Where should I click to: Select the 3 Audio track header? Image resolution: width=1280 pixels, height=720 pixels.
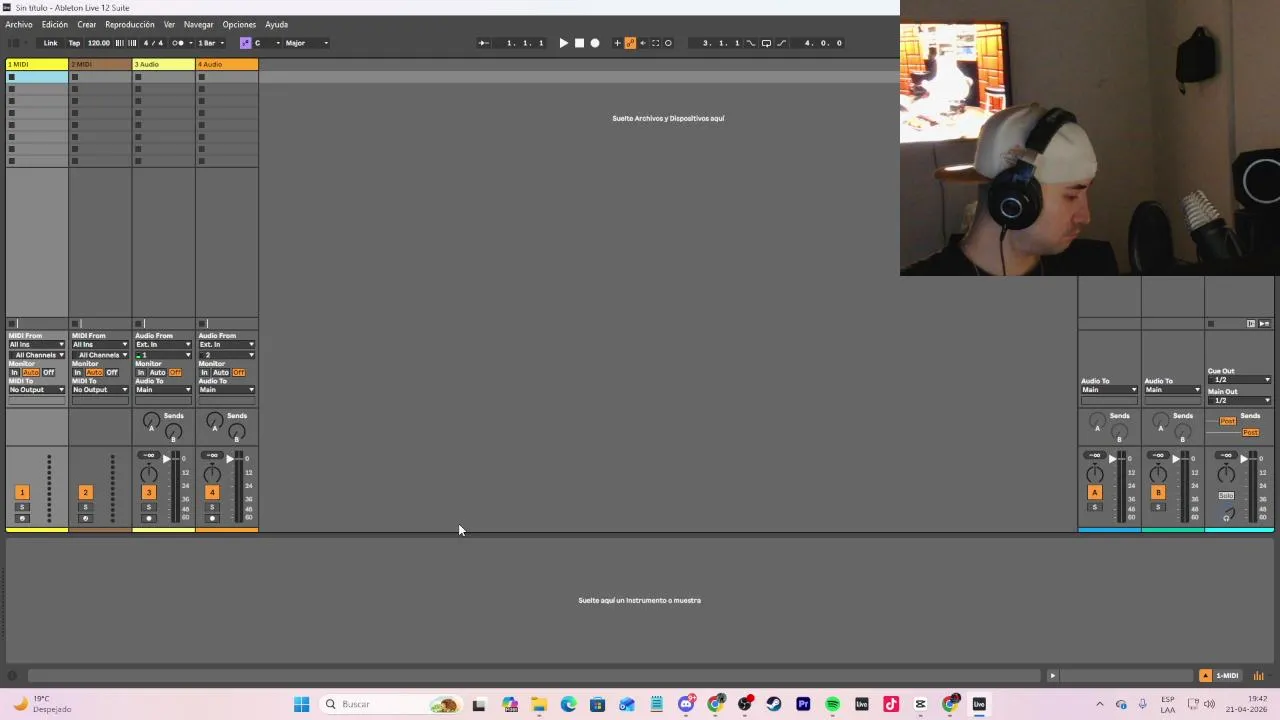pyautogui.click(x=163, y=64)
